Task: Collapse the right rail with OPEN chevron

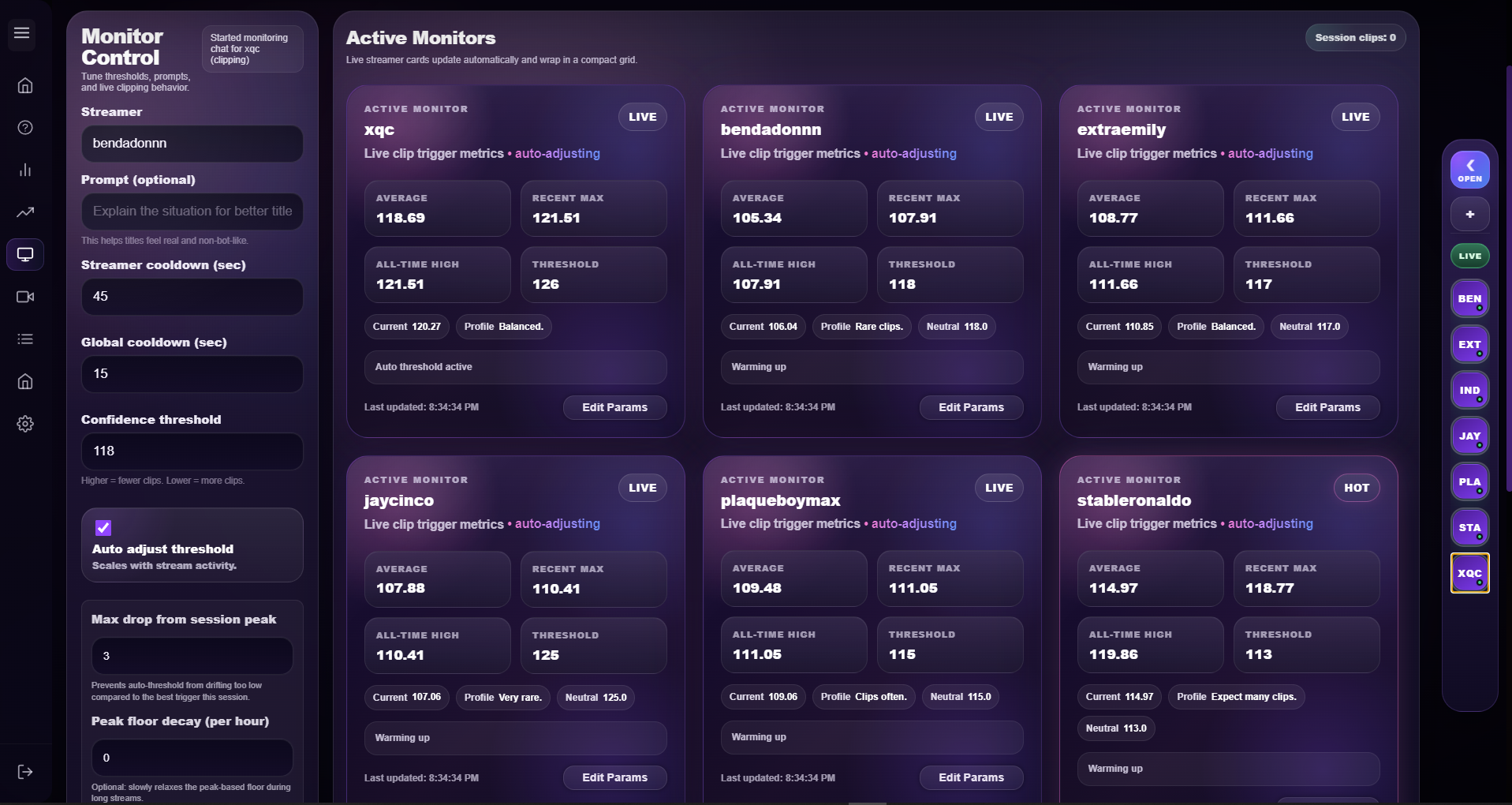Action: click(1469, 169)
